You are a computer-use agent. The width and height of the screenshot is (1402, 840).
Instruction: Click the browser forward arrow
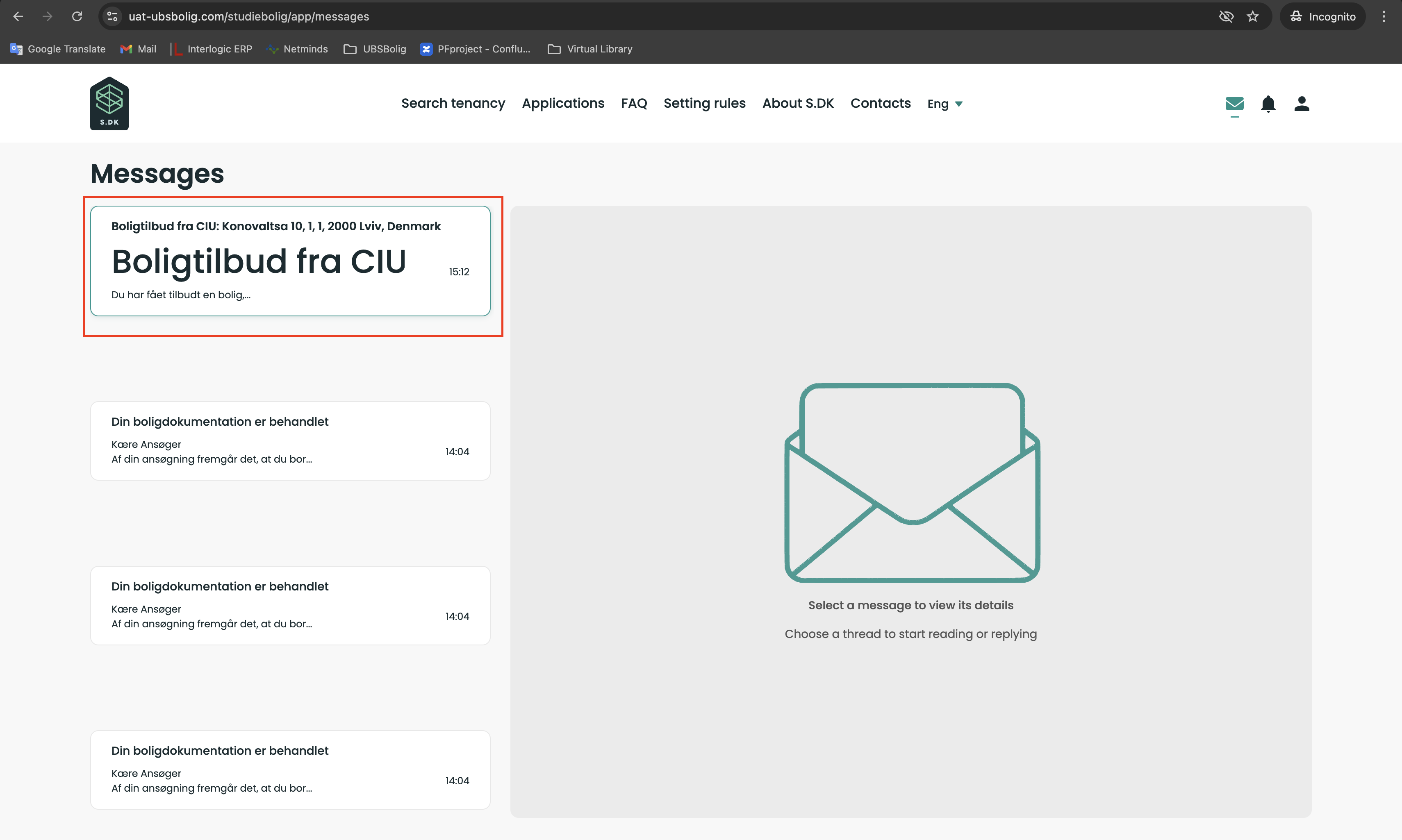tap(48, 16)
